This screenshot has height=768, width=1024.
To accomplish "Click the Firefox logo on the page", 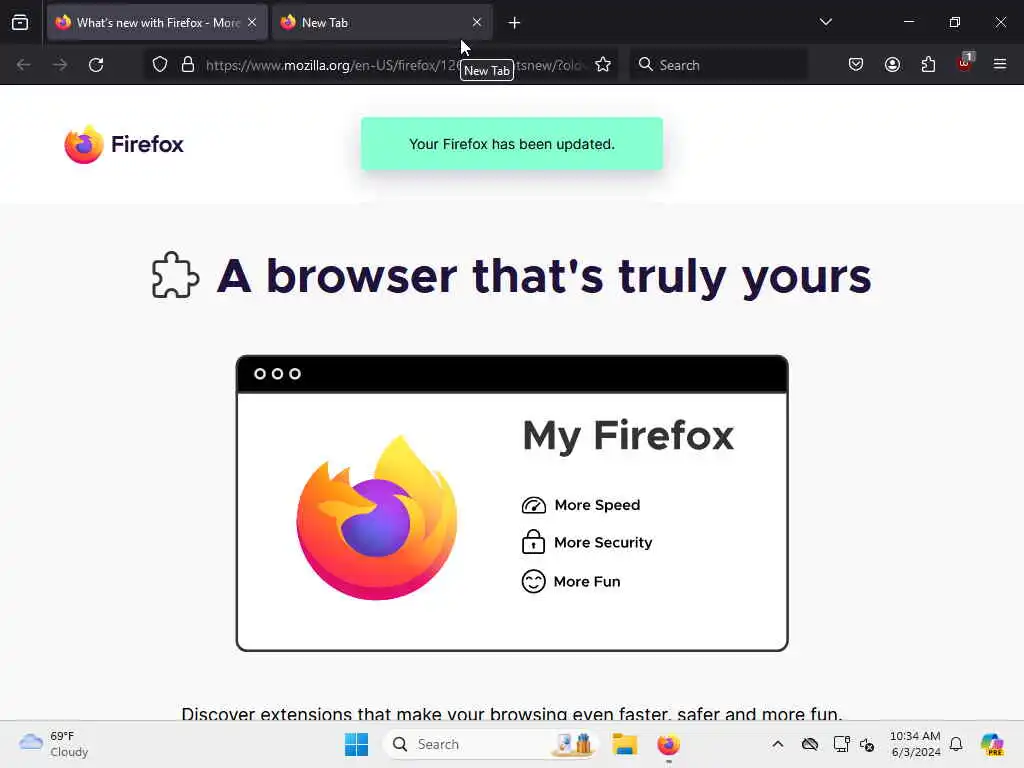I will (124, 144).
